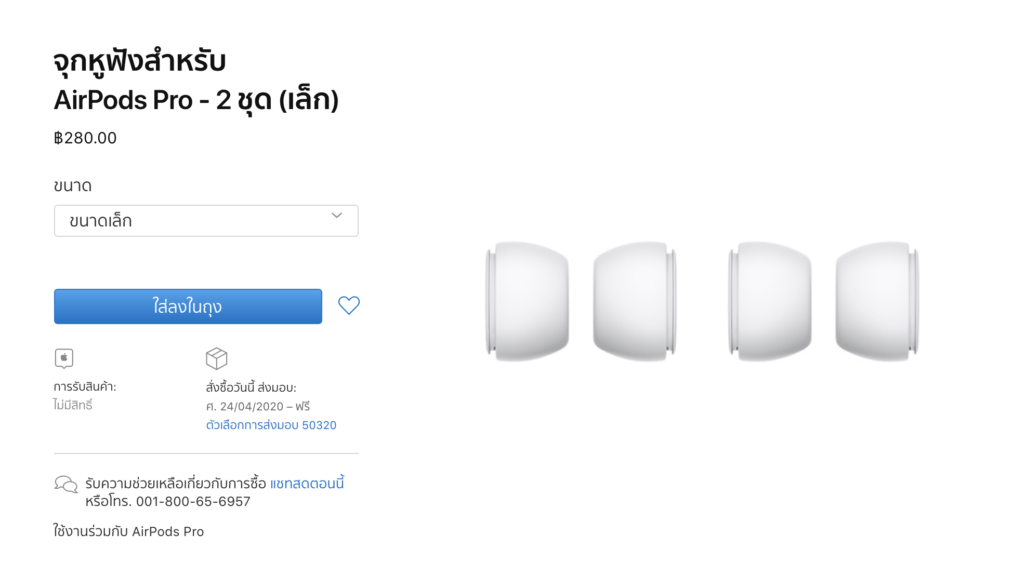Click the chat bubbles icon
Image resolution: width=1024 pixels, height=561 pixels.
66,485
